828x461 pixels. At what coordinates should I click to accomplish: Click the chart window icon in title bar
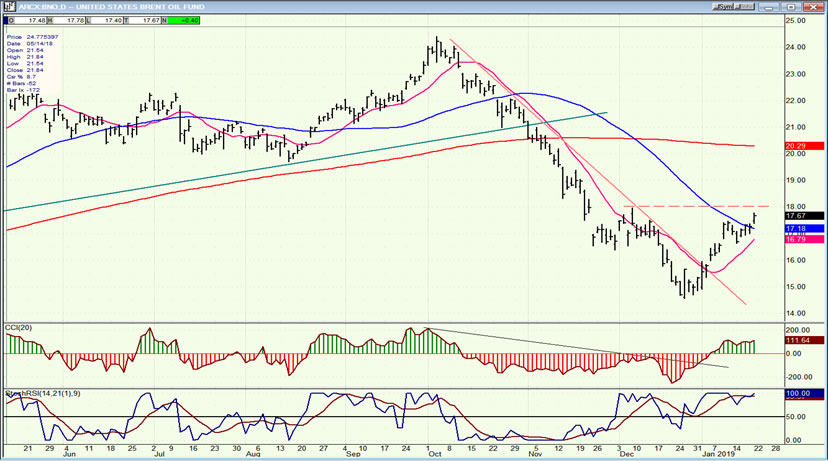(x=9, y=7)
